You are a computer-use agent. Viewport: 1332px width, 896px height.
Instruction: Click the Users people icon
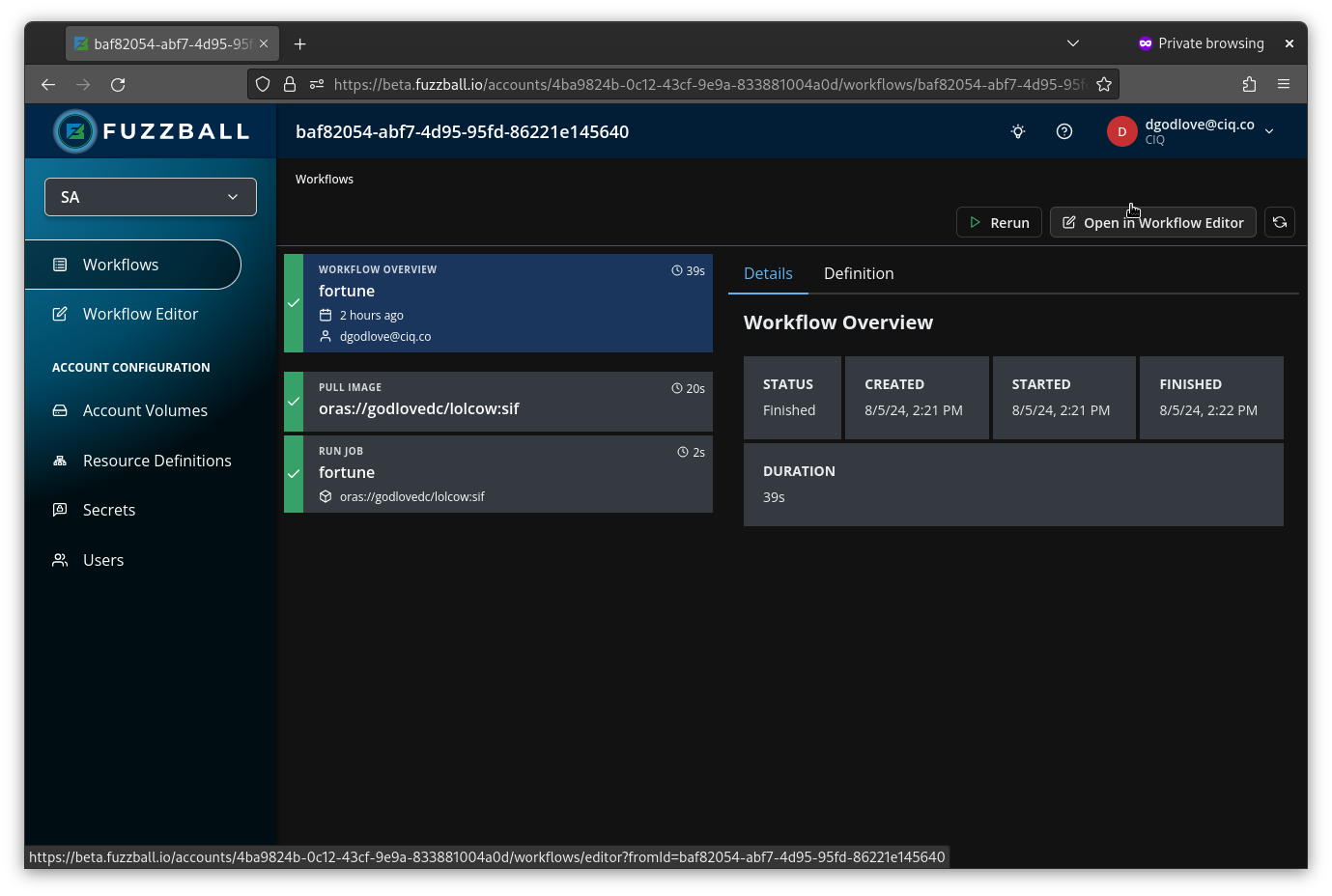click(x=60, y=560)
